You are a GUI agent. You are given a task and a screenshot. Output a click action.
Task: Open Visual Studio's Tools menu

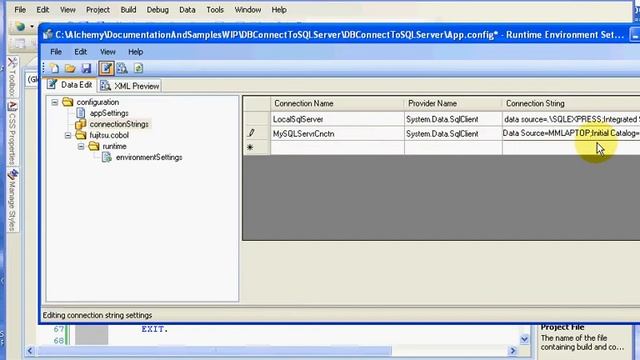pyautogui.click(x=215, y=10)
